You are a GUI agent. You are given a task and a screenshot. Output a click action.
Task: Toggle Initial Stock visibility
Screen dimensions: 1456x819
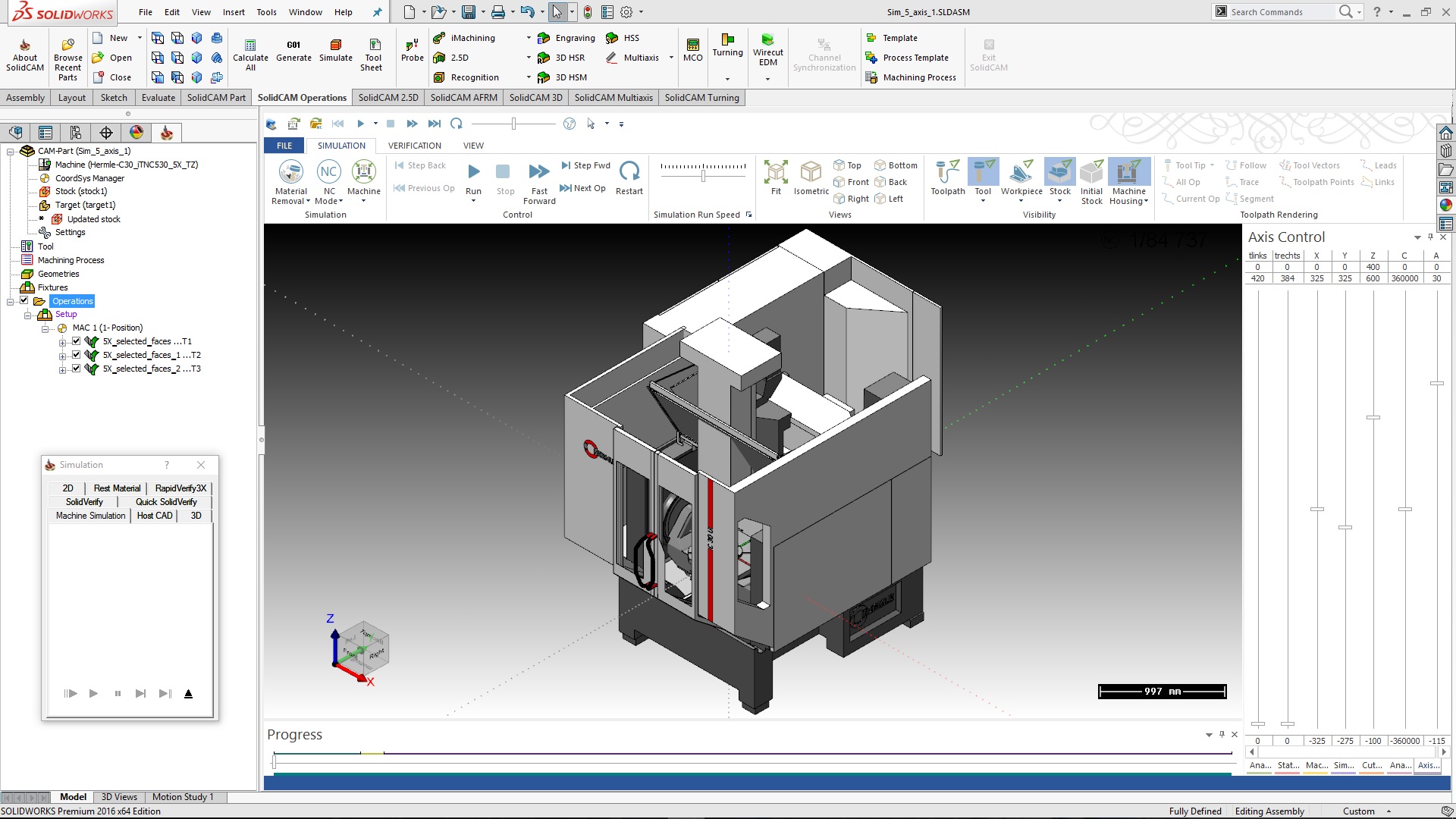click(1091, 182)
